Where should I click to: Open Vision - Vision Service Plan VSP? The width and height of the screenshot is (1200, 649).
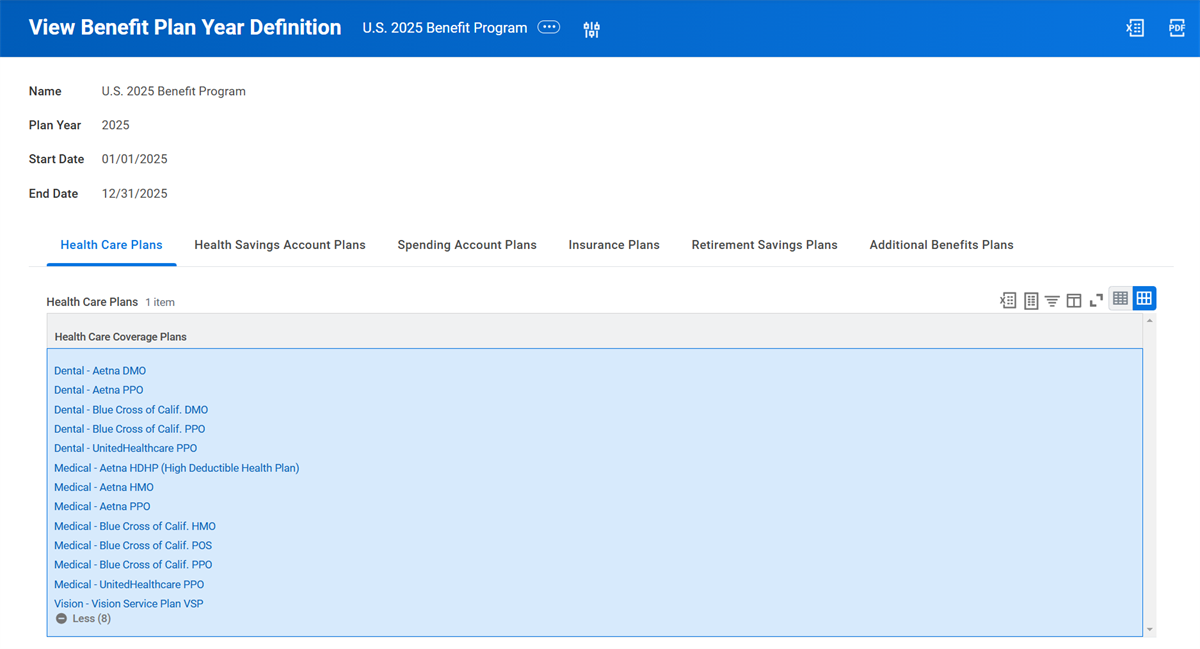129,604
